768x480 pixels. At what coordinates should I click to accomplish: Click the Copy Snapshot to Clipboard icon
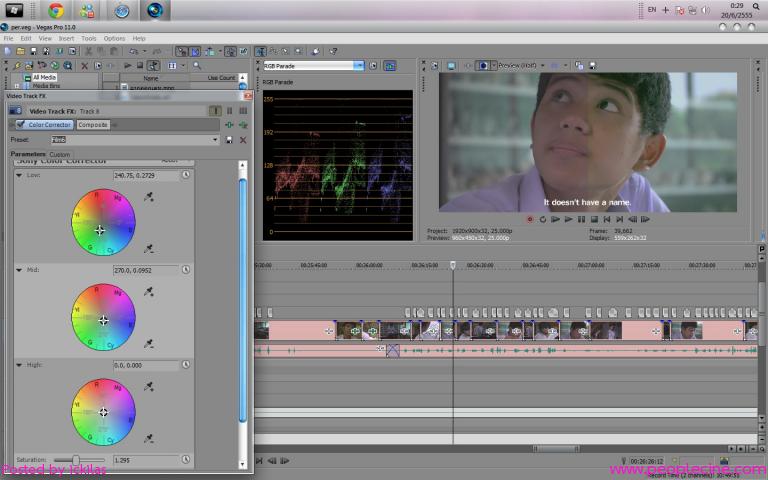(579, 65)
